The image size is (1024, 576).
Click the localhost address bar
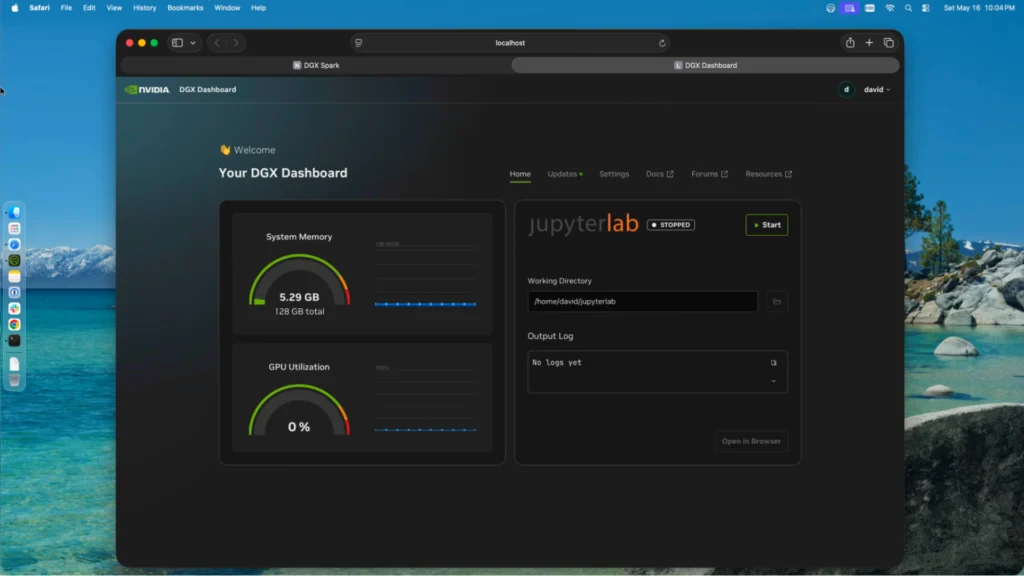pyautogui.click(x=510, y=43)
